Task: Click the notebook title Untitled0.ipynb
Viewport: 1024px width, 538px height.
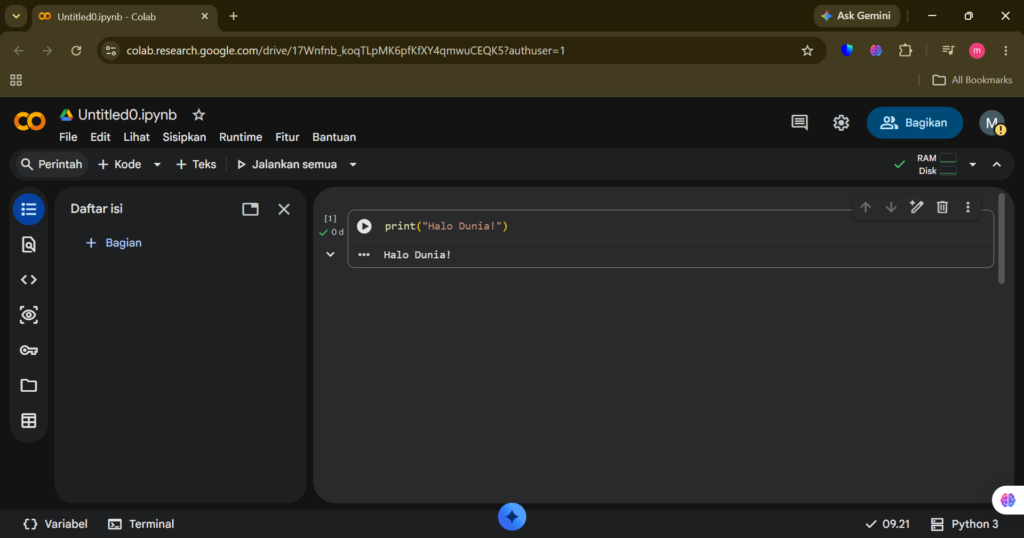Action: pos(127,115)
